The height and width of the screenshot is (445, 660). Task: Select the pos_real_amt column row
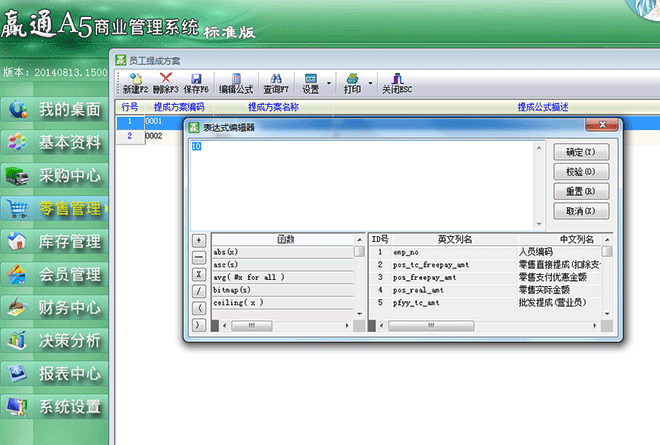pyautogui.click(x=485, y=290)
